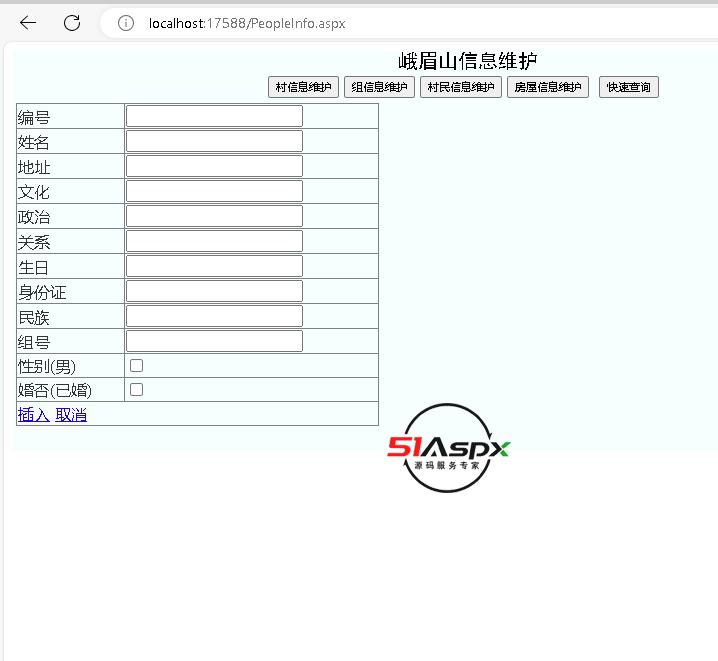Image resolution: width=718 pixels, height=661 pixels.
Task: Click into the 编号 input field
Action: (x=214, y=116)
